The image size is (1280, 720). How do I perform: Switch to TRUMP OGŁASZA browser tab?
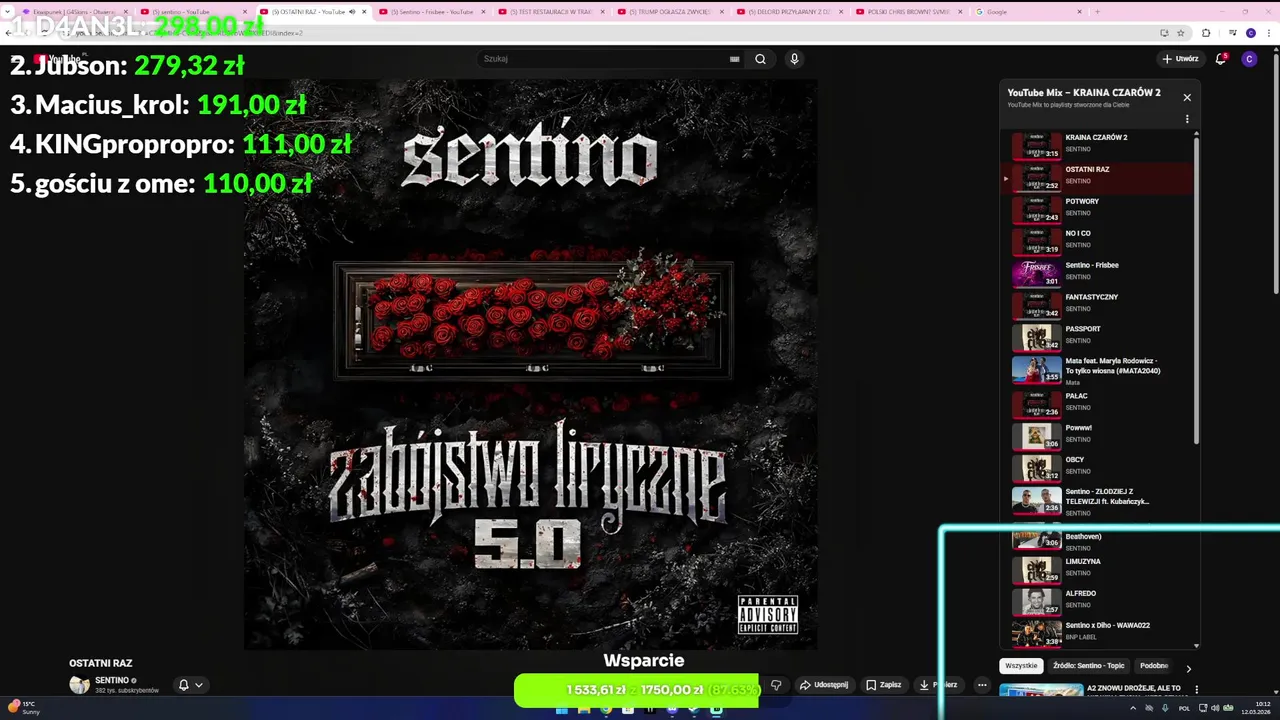[670, 12]
